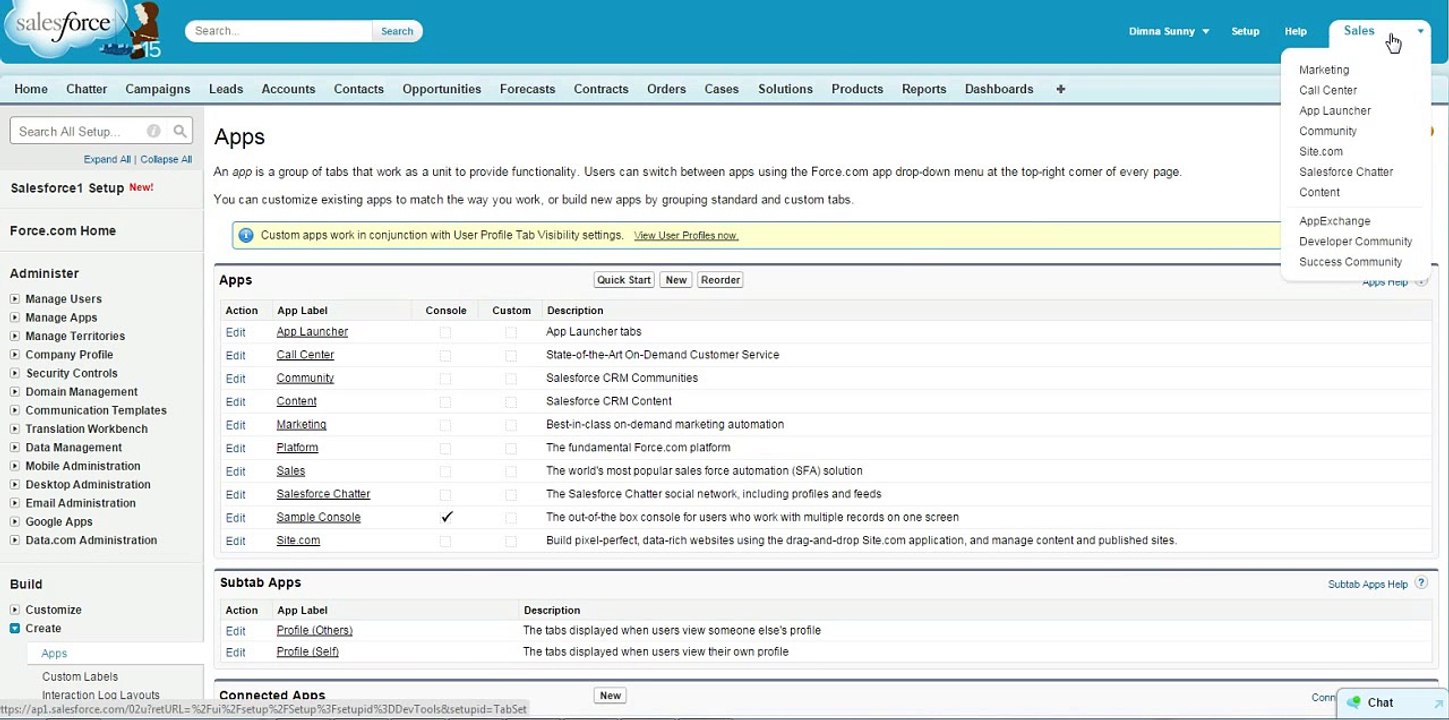Expand Company Profile tree node

15,355
